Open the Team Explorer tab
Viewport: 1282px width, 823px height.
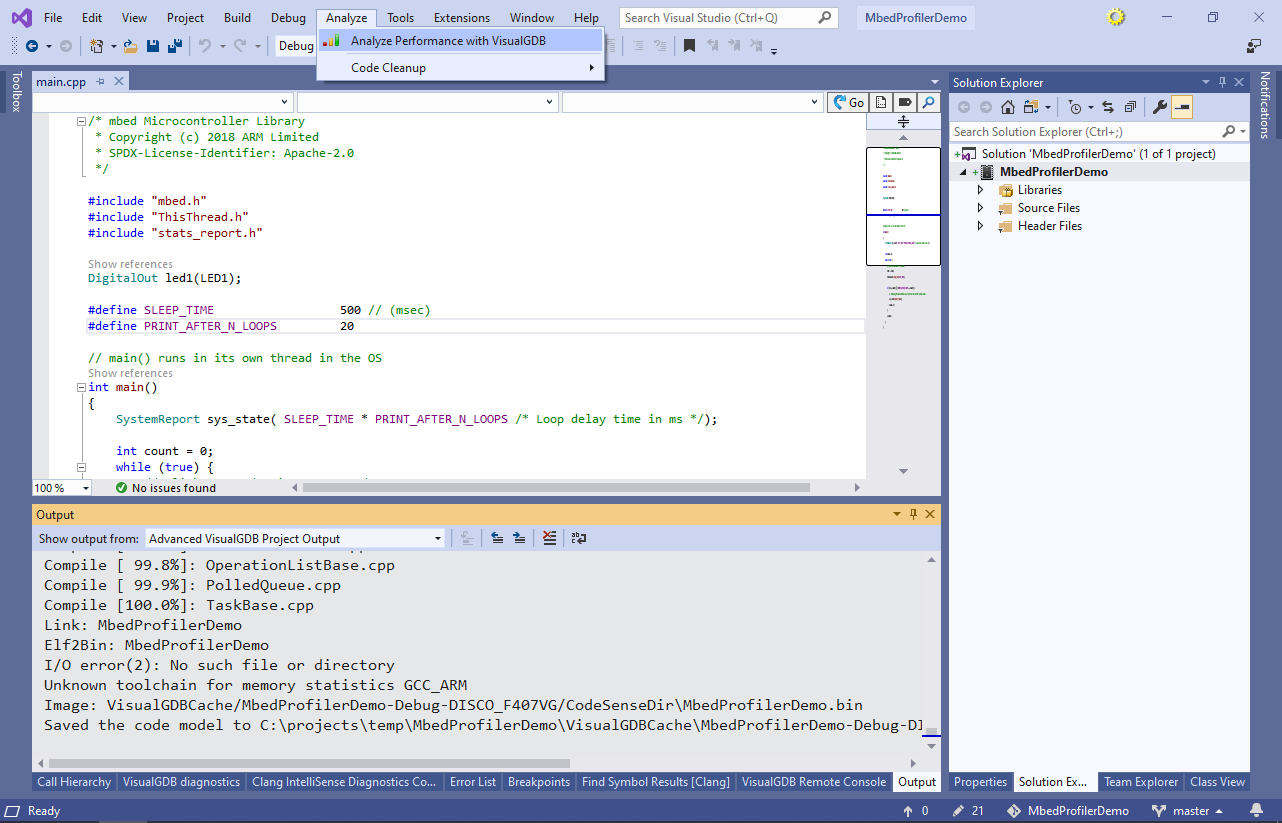pos(1141,782)
